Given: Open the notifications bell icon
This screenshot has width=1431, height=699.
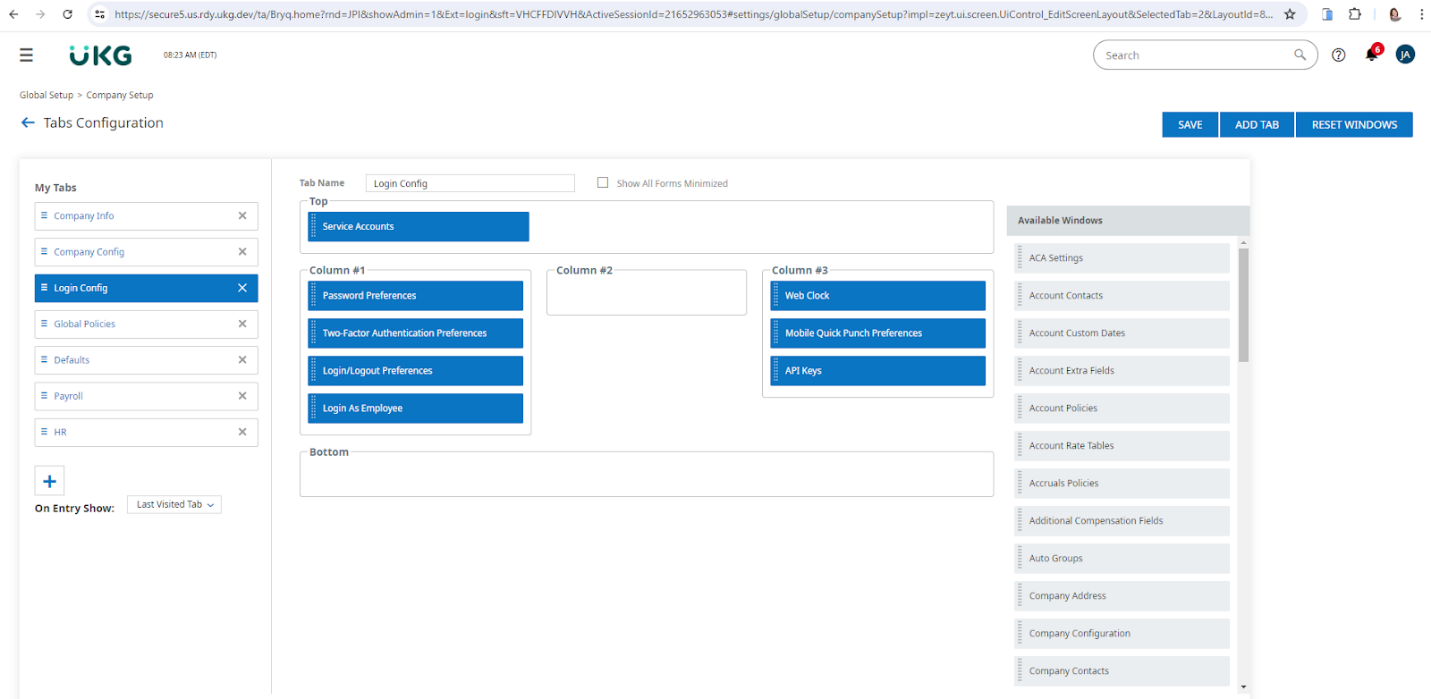Looking at the screenshot, I should pos(1371,56).
